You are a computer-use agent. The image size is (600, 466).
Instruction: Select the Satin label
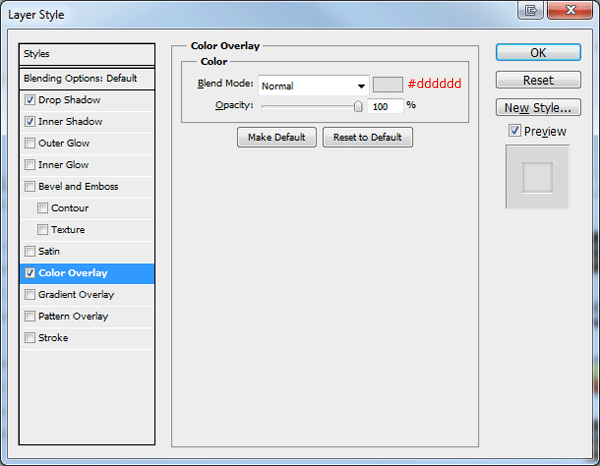(49, 251)
